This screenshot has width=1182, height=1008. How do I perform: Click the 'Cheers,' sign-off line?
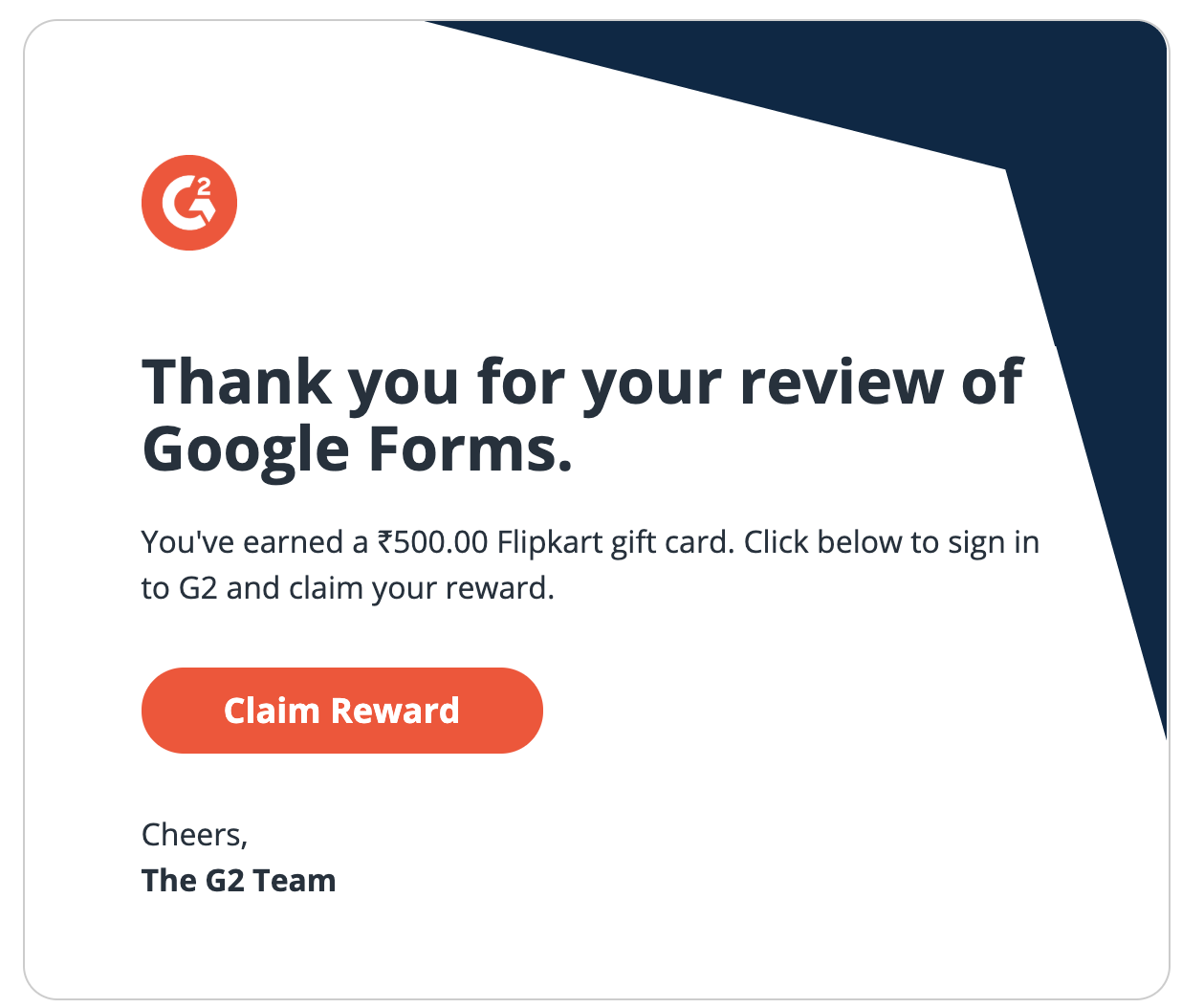point(195,835)
